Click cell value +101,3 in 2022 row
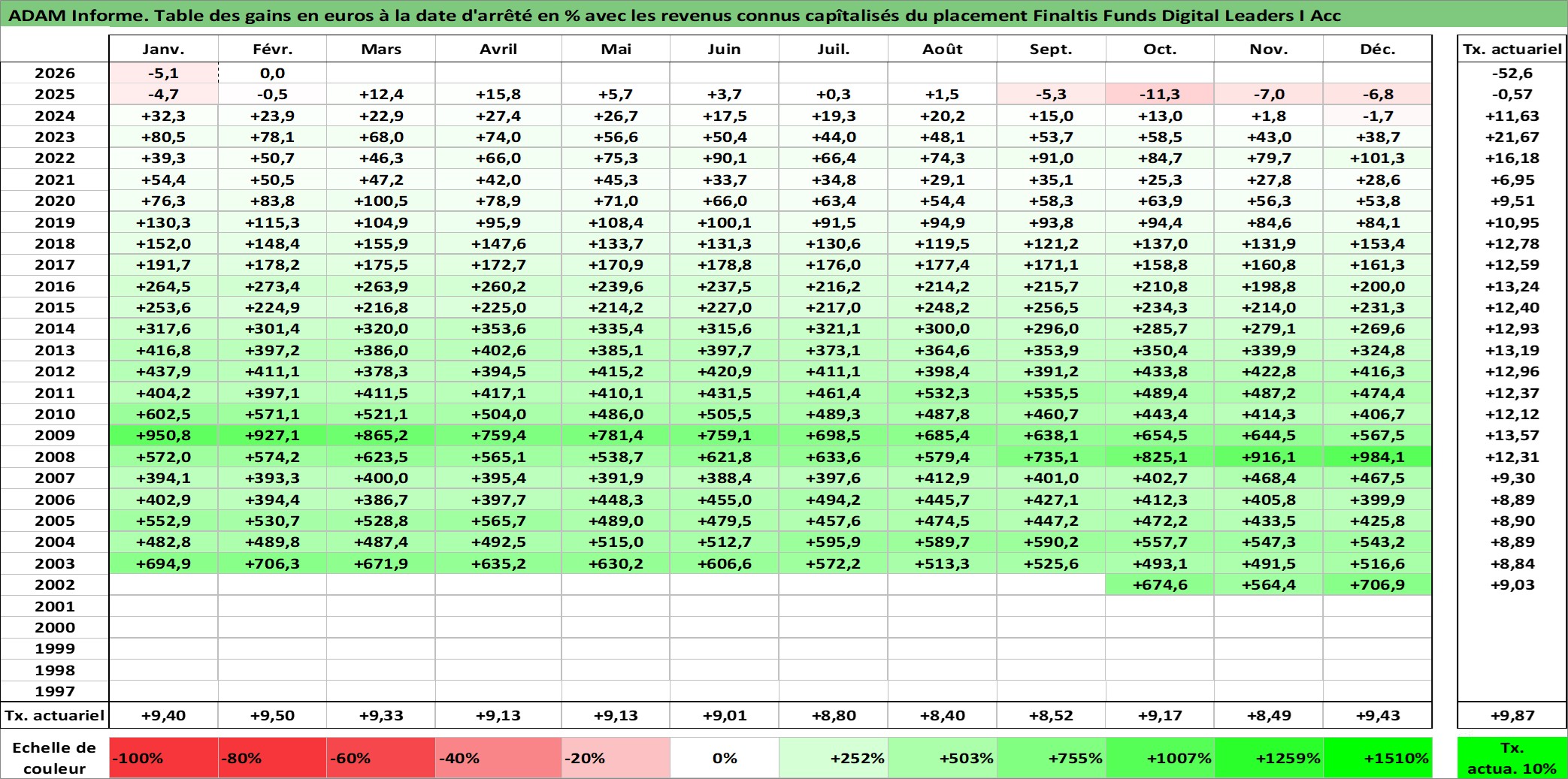1568x779 pixels. coord(1377,158)
